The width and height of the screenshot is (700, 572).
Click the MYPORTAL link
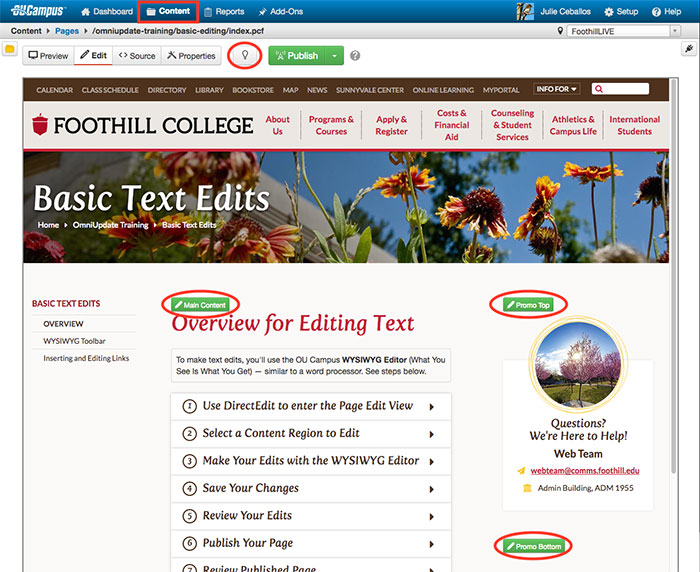coord(501,90)
